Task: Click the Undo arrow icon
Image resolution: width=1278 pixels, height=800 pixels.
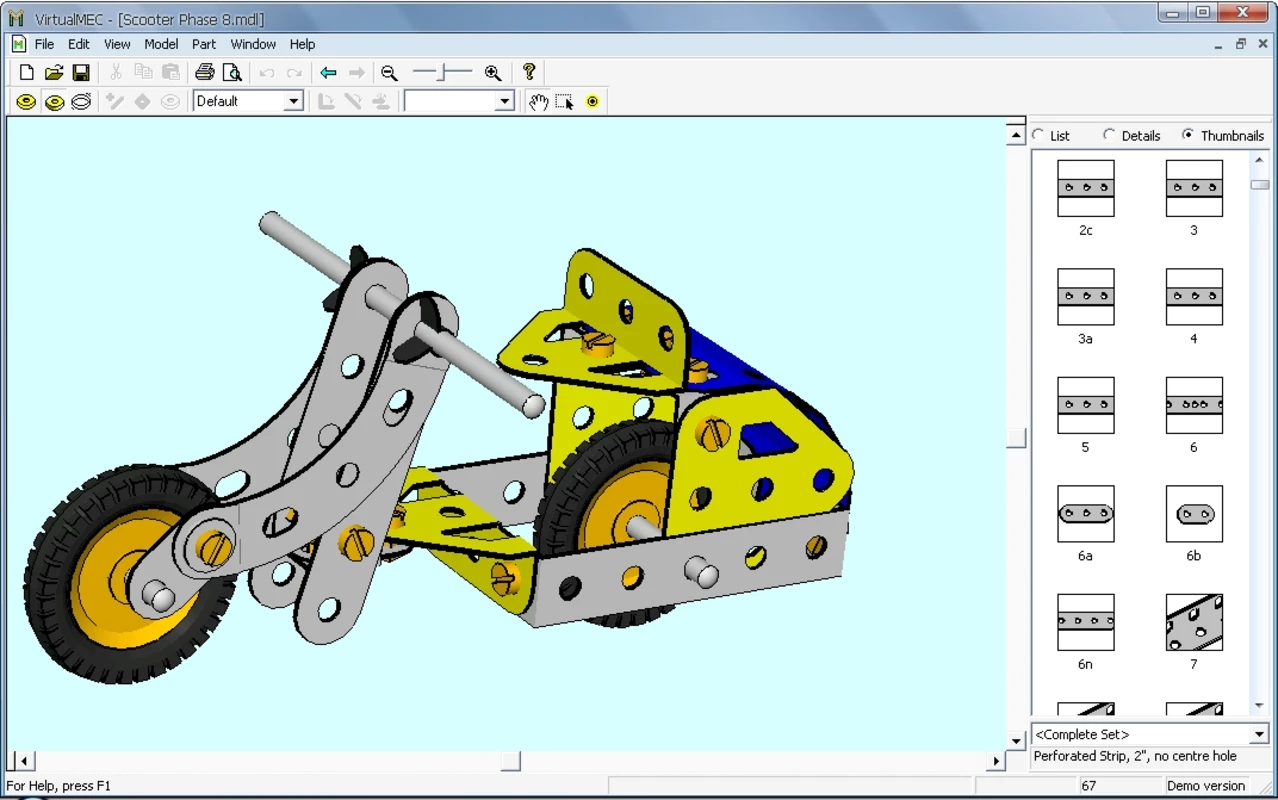Action: [267, 72]
